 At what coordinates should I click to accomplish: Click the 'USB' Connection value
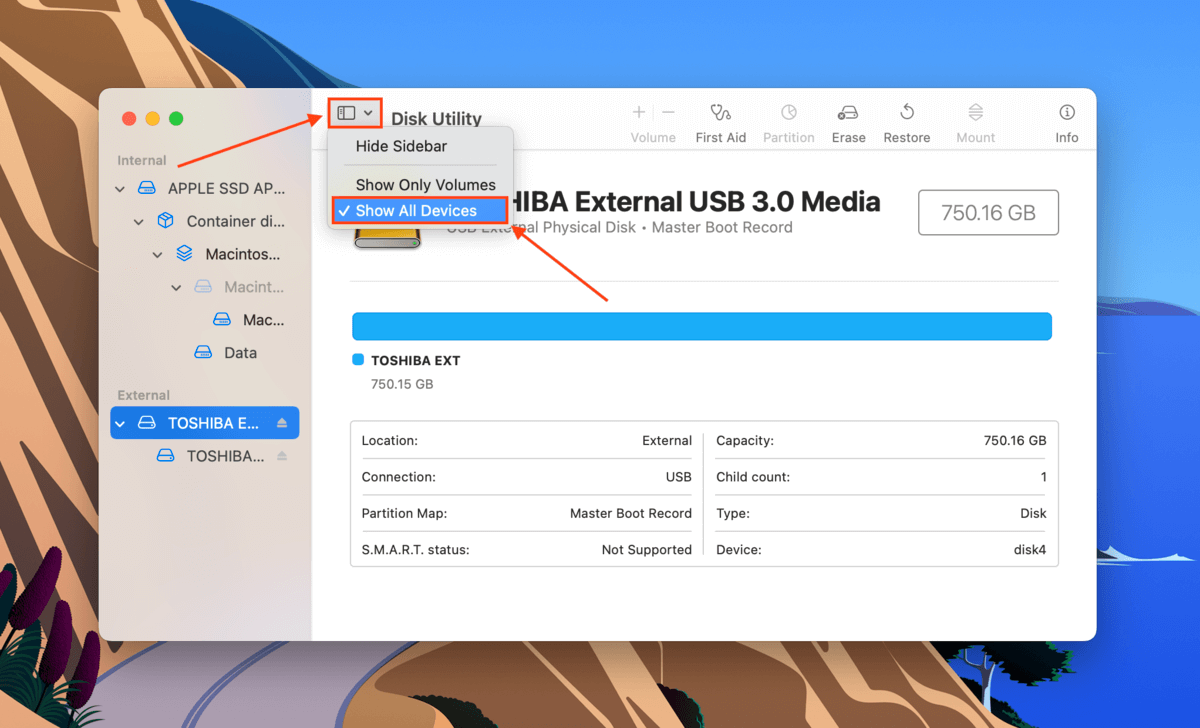click(679, 477)
